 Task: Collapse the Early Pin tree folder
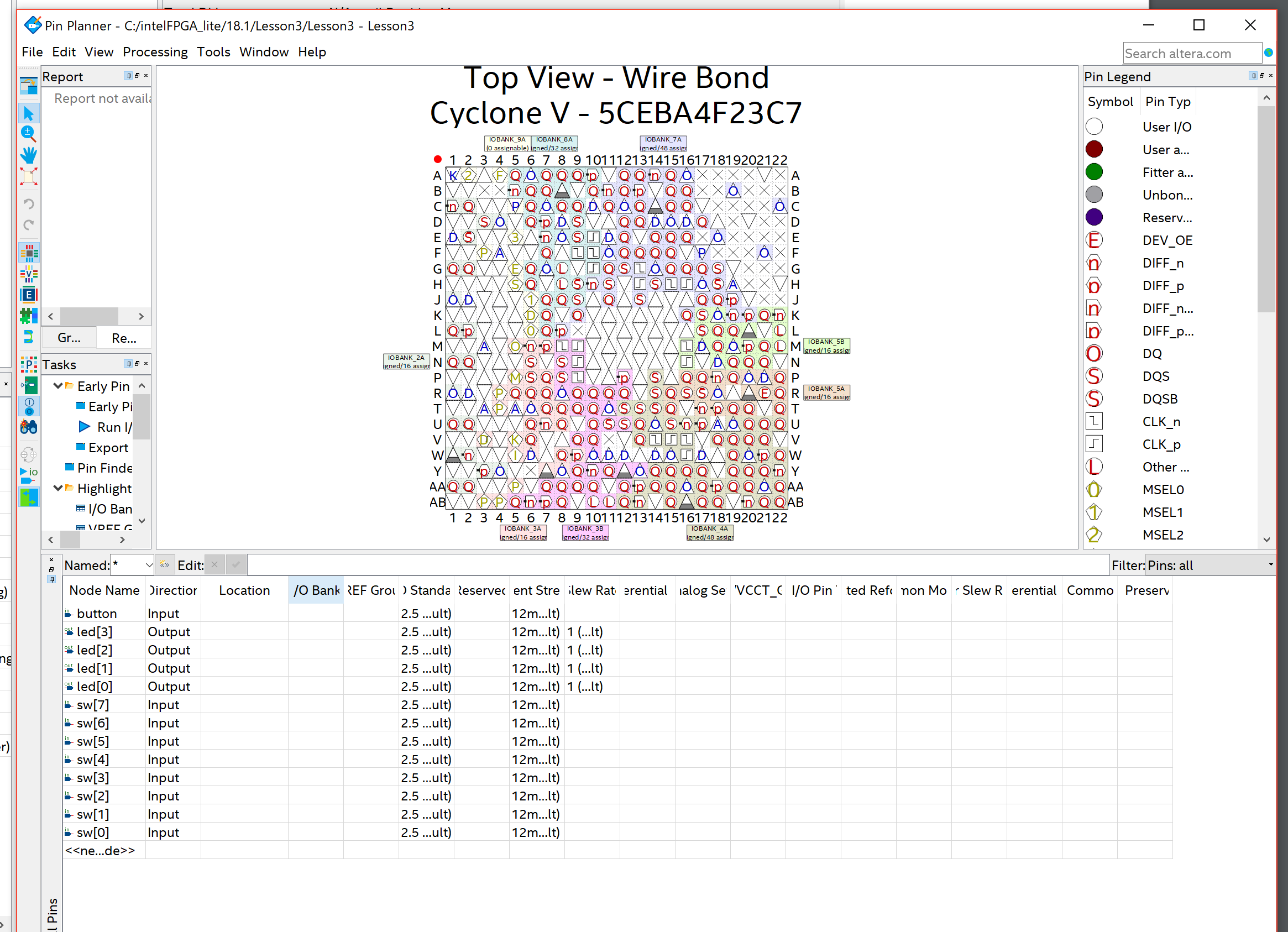[x=57, y=386]
